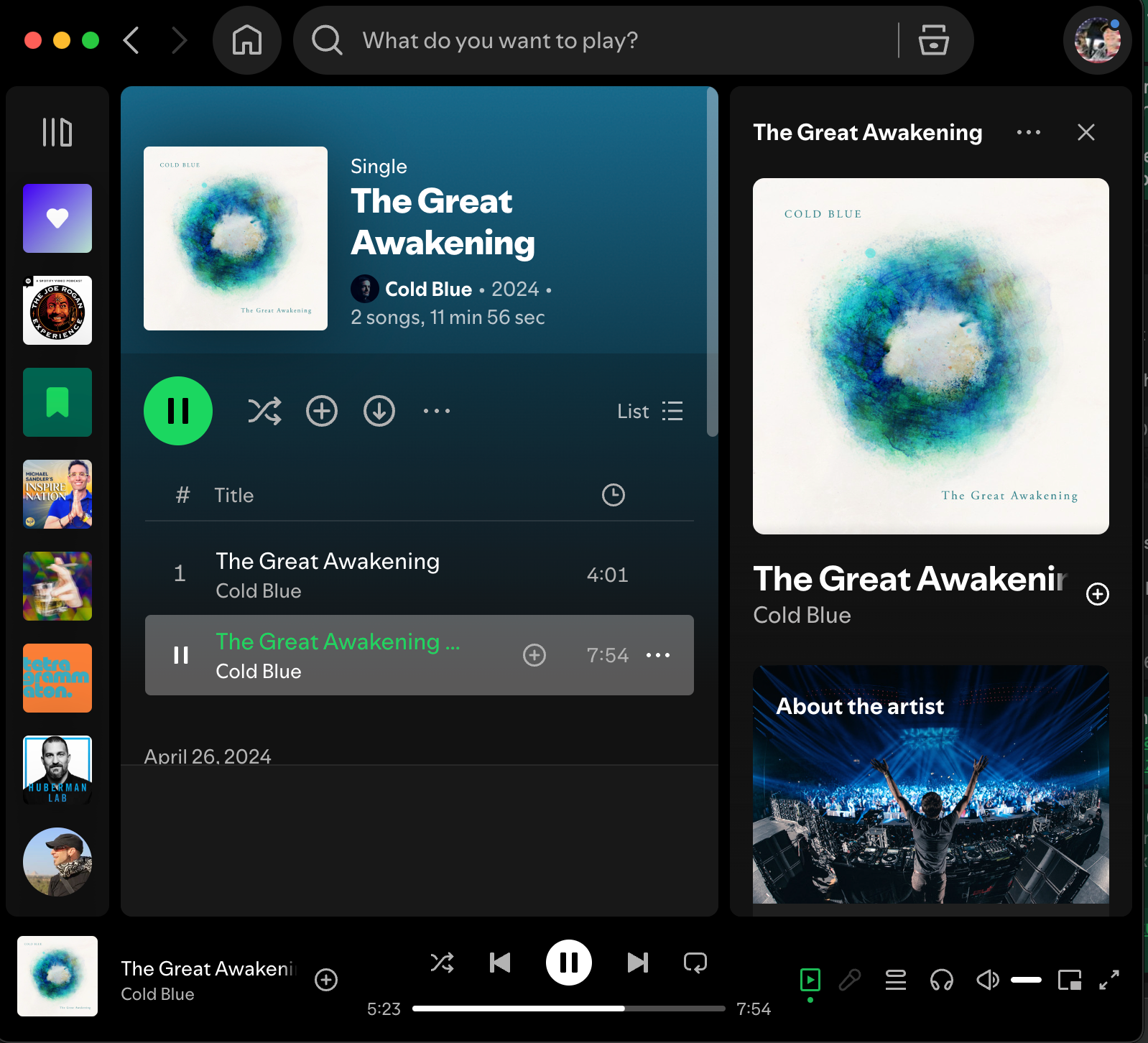Screen dimensions: 1148x1043
Task: Open the Browse icon in search bar
Action: tap(934, 40)
